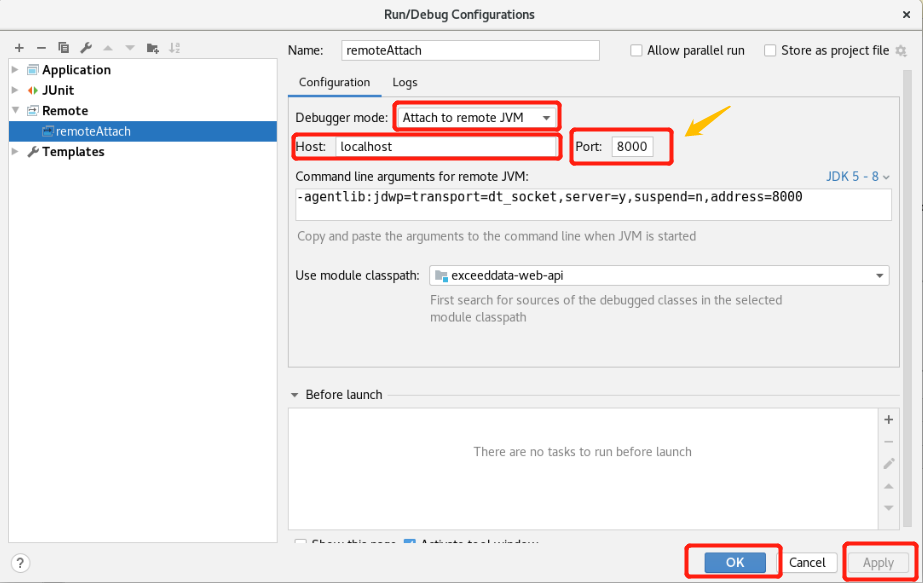Close the Run/Debug Configurations dialog
Image resolution: width=923 pixels, height=583 pixels.
pyautogui.click(x=907, y=15)
